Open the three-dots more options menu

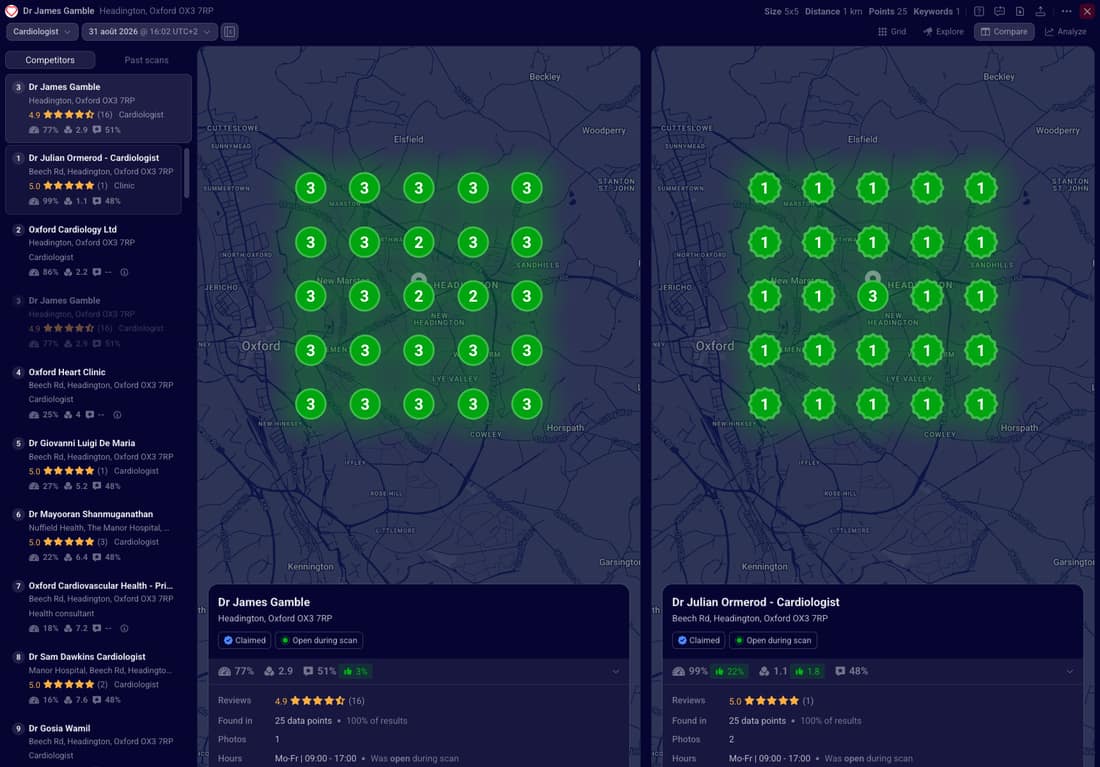1066,11
